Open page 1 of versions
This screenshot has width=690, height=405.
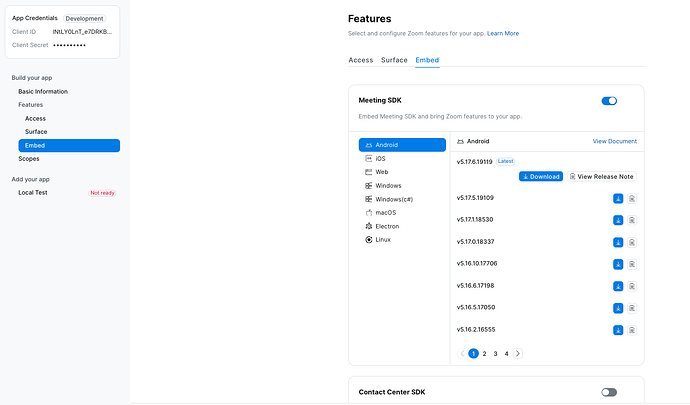473,353
